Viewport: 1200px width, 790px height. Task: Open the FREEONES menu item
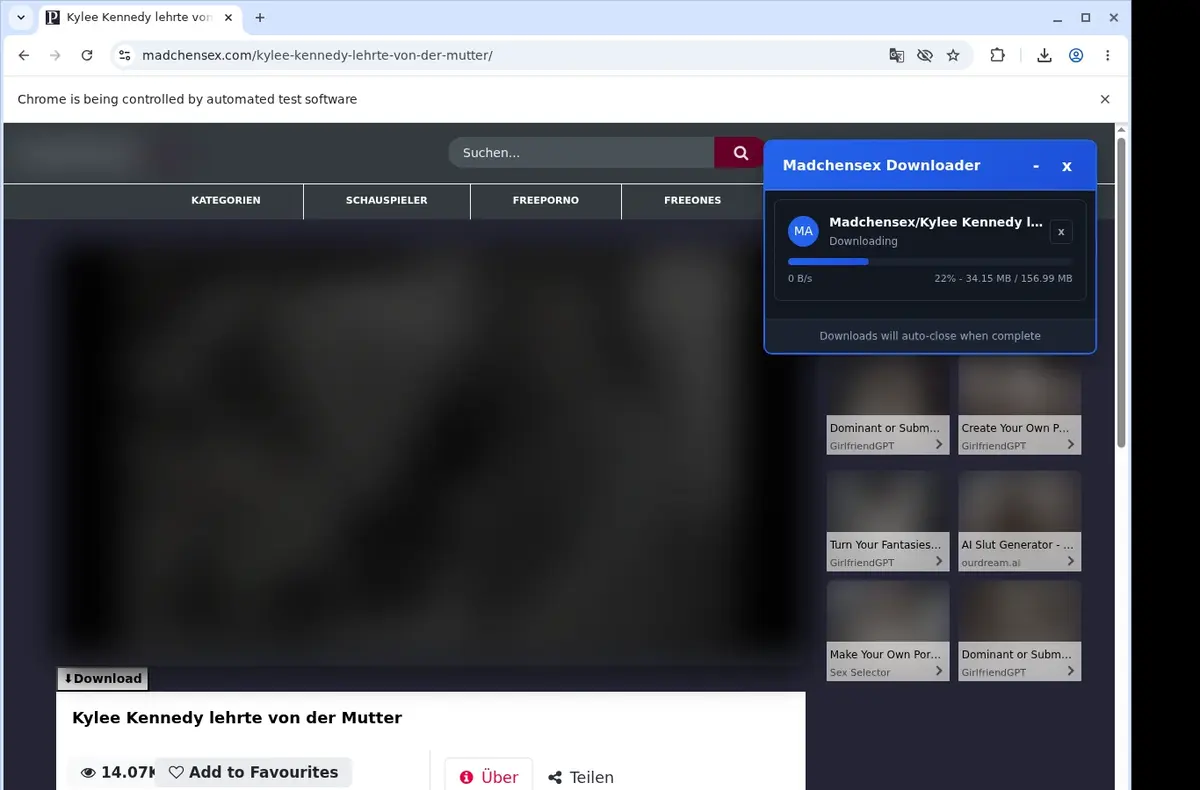[x=692, y=200]
